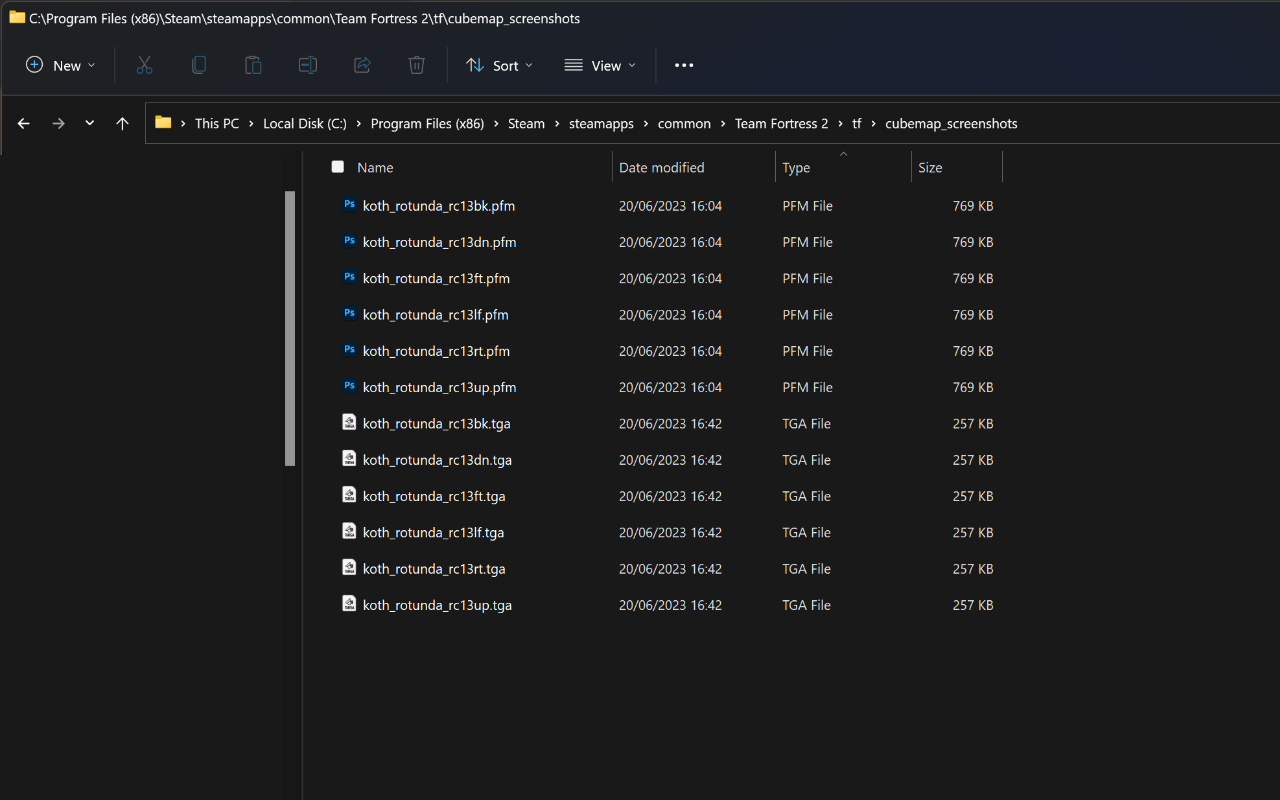The width and height of the screenshot is (1280, 800).
Task: Click the Photoshop icon of koth_rotunda_rc13lf.pfm
Action: coord(349,314)
